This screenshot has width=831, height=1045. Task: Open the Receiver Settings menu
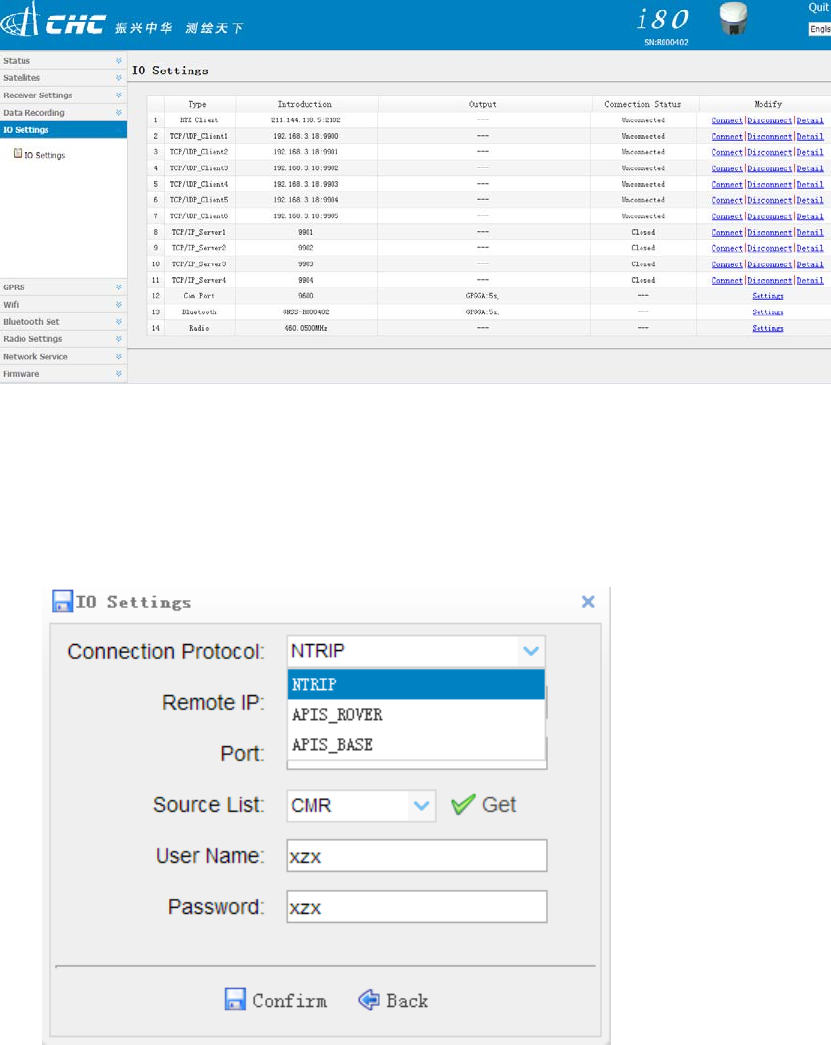[x=63, y=95]
